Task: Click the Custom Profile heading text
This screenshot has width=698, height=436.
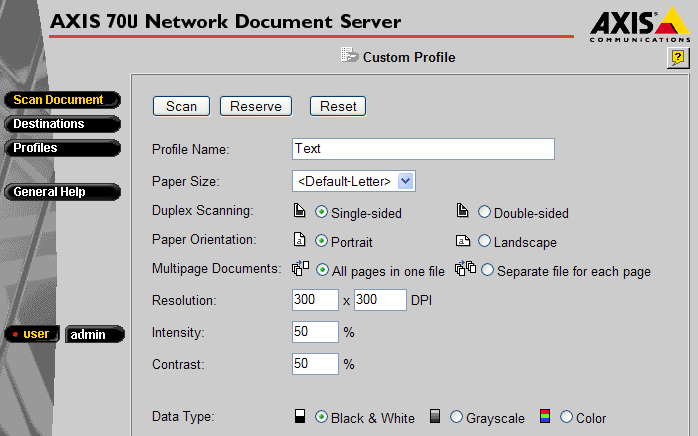Action: pos(409,57)
